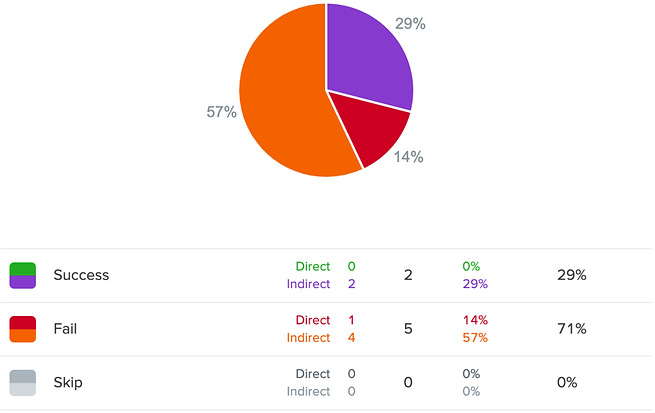Click the Skip gray color swatch

[x=23, y=383]
